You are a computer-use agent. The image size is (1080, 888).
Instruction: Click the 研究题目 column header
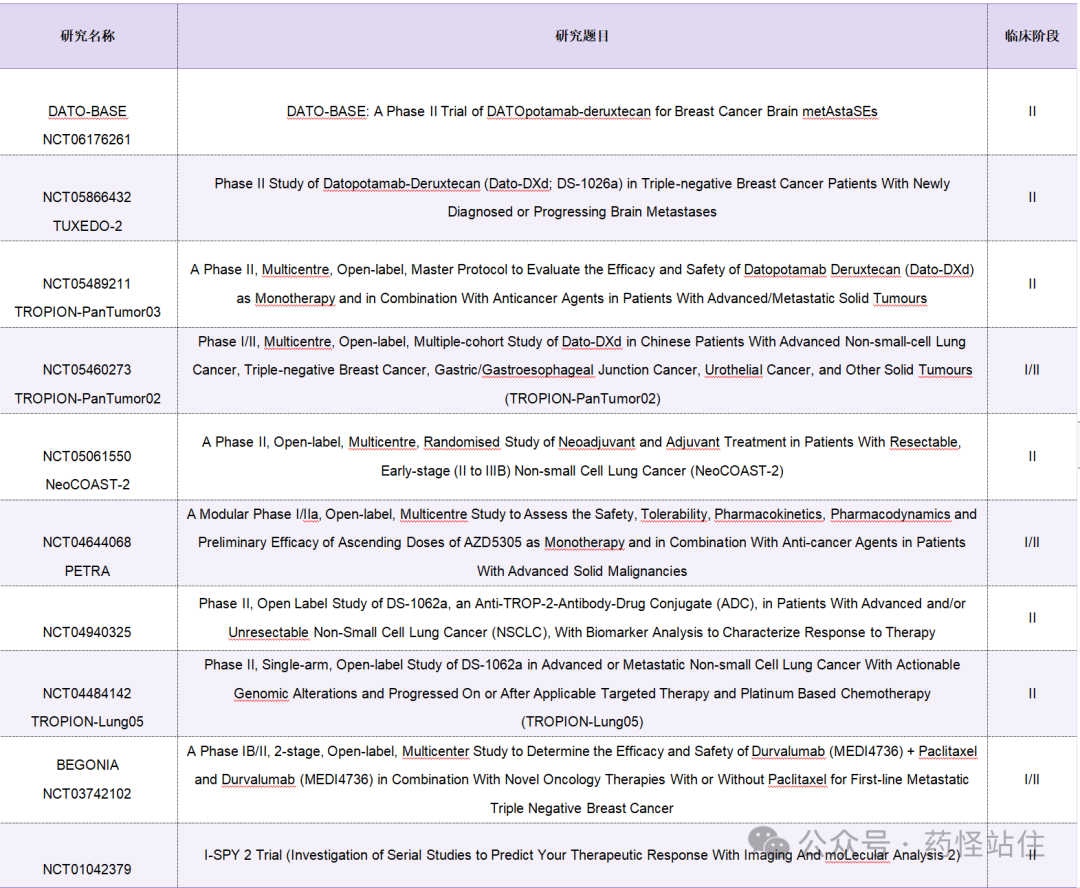click(x=582, y=36)
